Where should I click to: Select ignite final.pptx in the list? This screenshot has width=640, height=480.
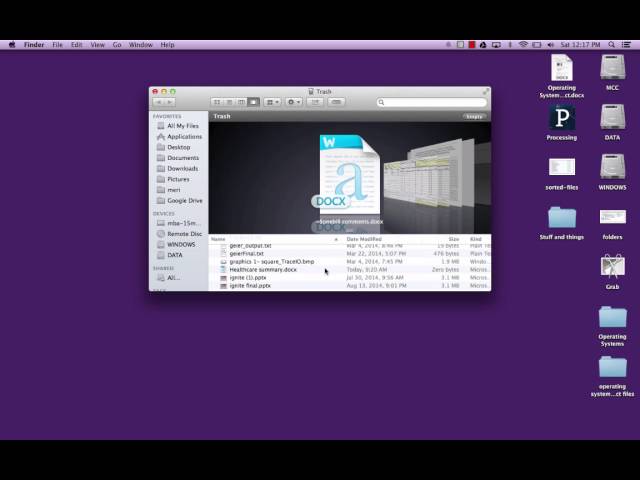coord(350,286)
